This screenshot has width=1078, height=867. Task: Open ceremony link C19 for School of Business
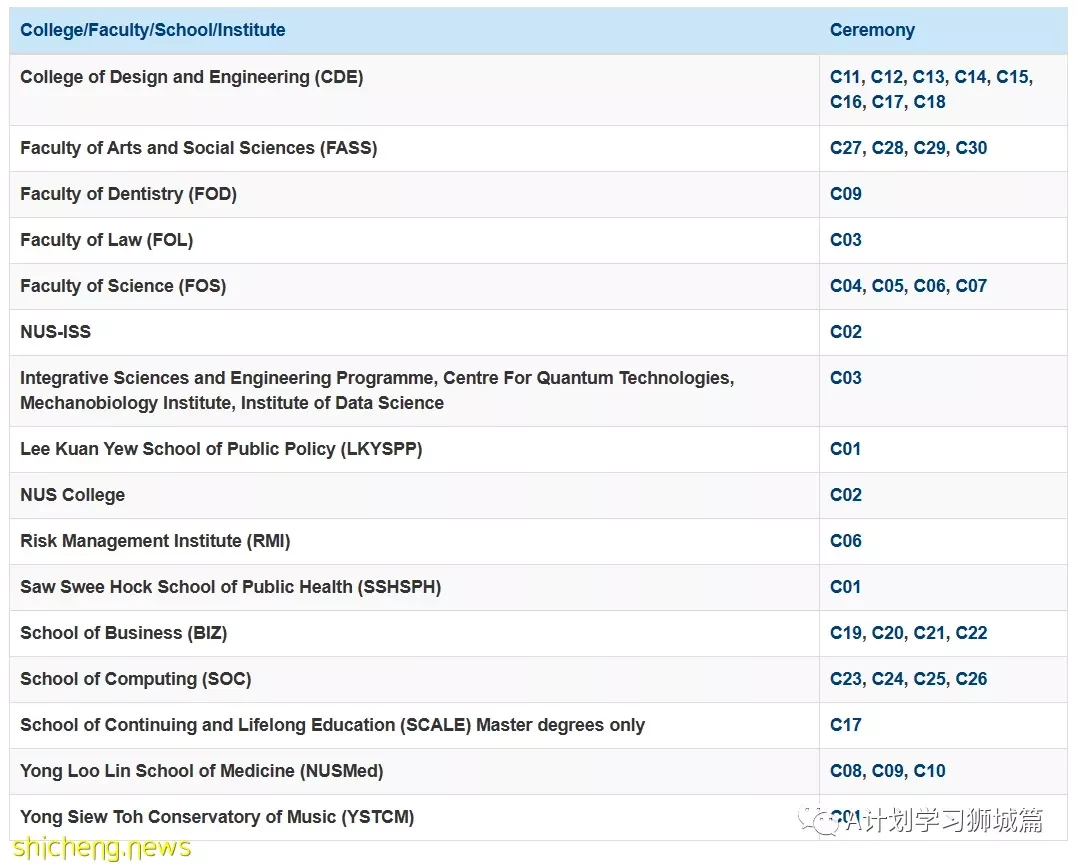tap(846, 633)
